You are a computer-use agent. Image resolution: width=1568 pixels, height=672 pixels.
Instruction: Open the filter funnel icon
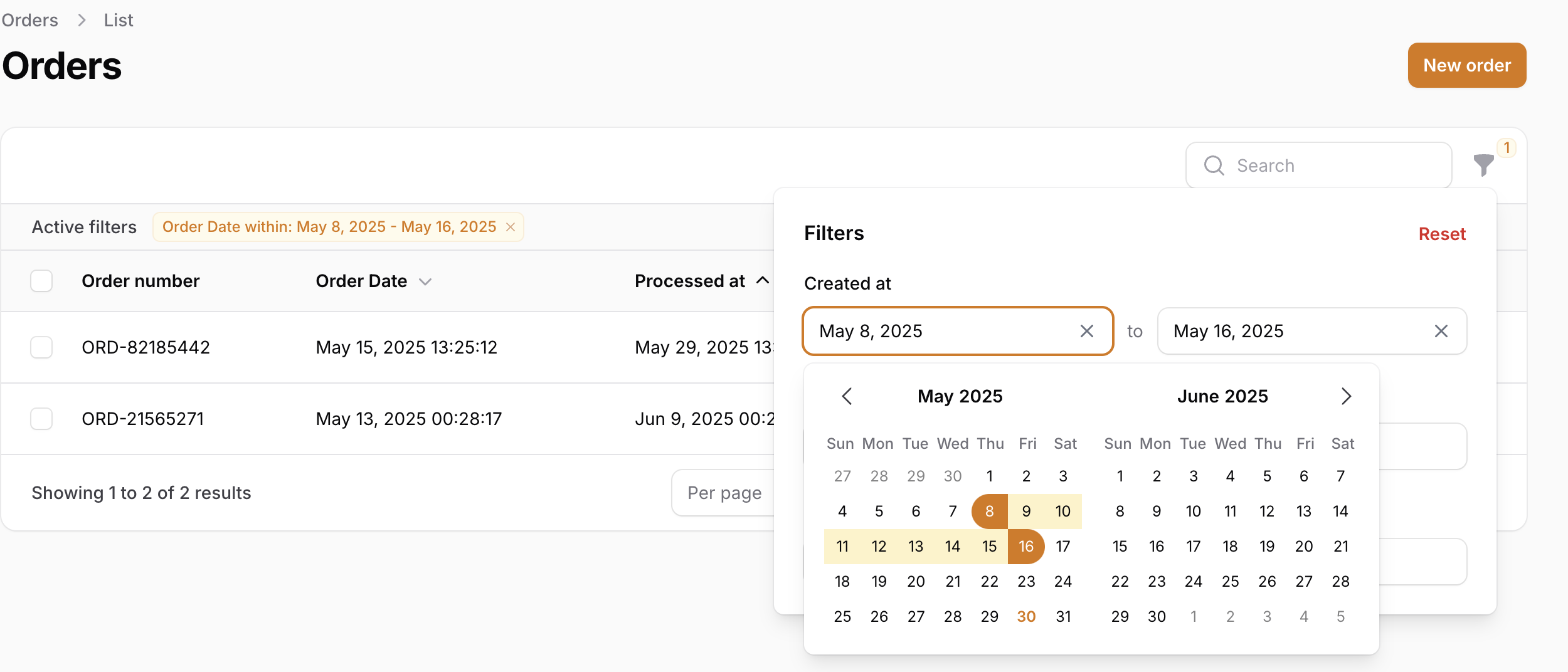click(1483, 165)
